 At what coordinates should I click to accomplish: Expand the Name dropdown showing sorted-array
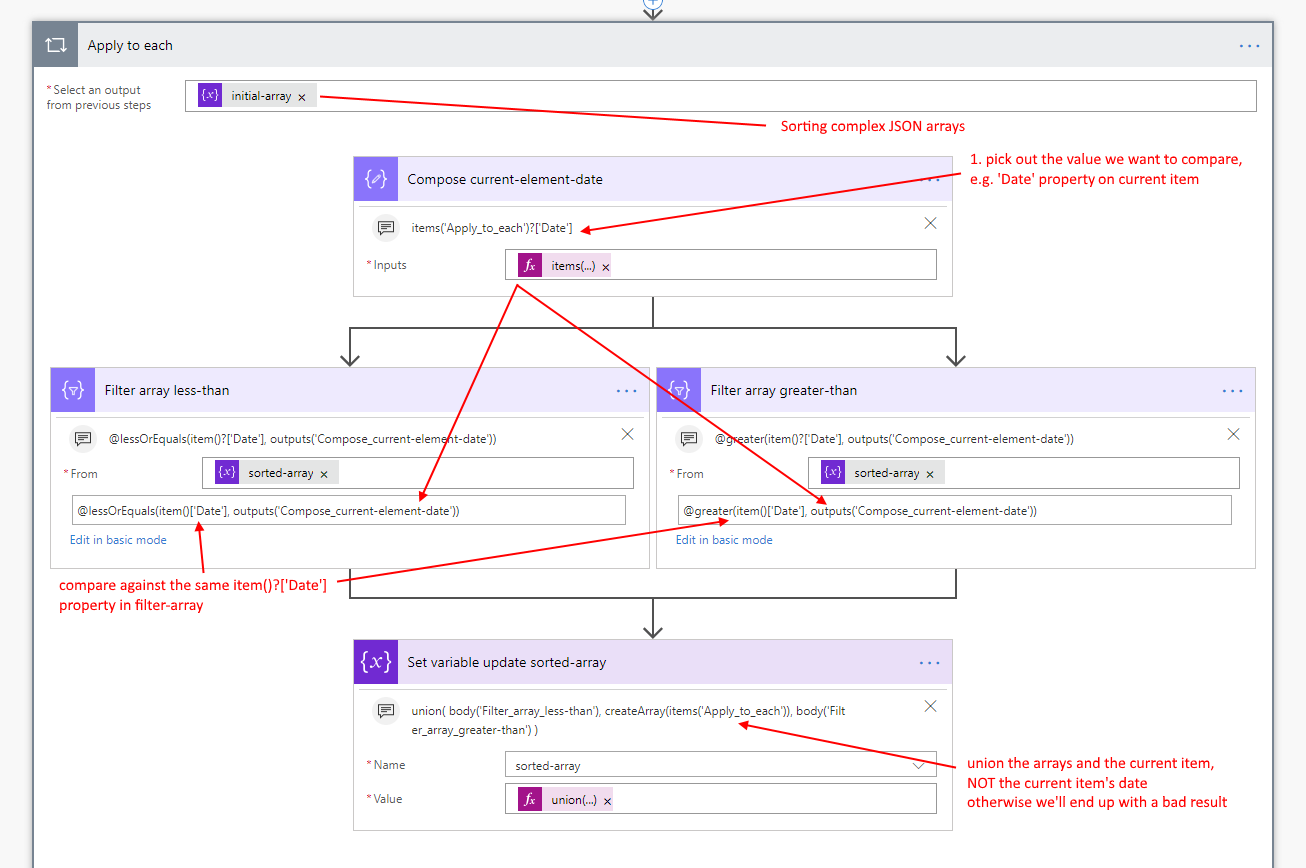pos(918,765)
